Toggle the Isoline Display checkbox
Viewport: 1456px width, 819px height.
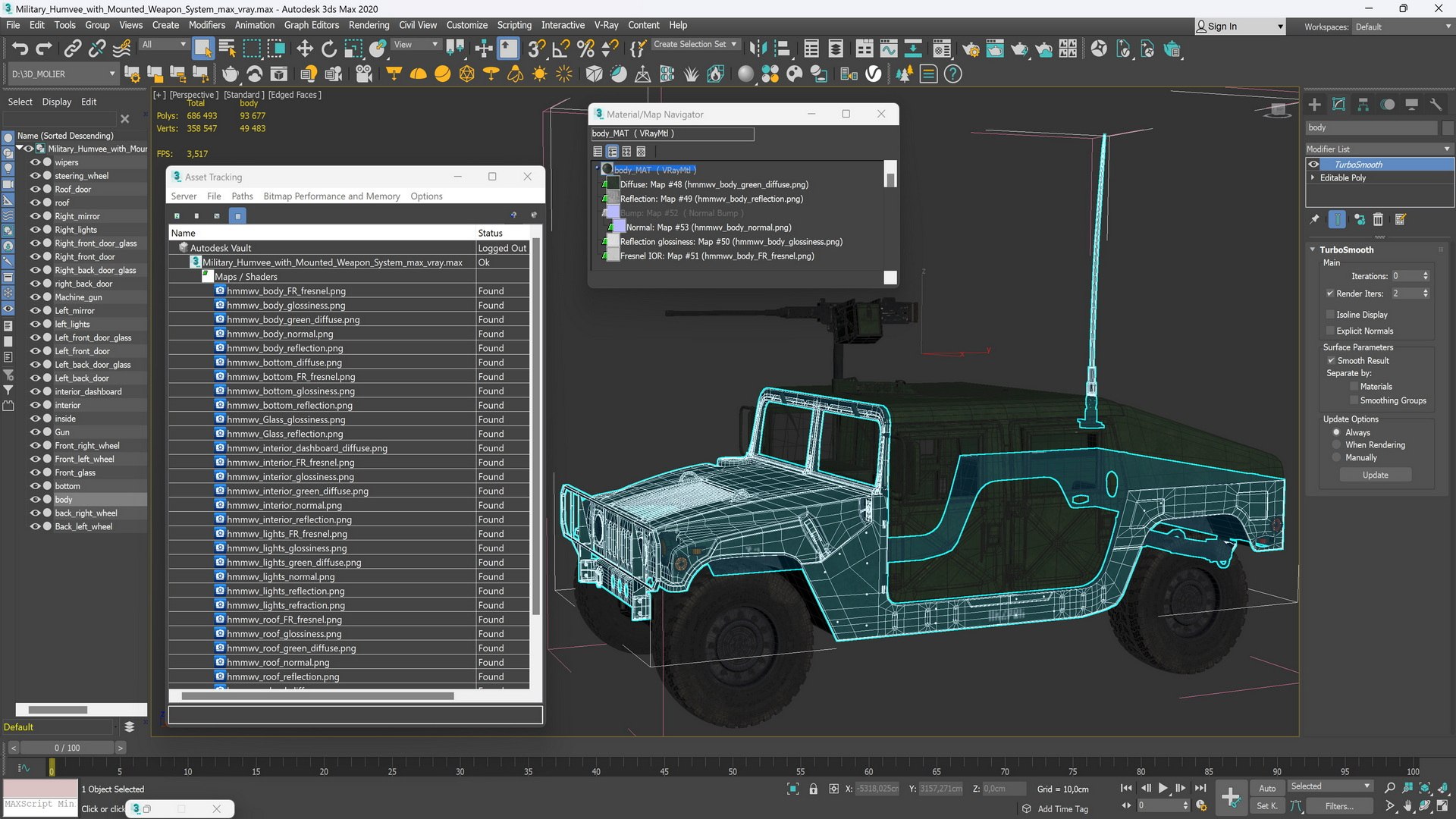click(x=1330, y=314)
